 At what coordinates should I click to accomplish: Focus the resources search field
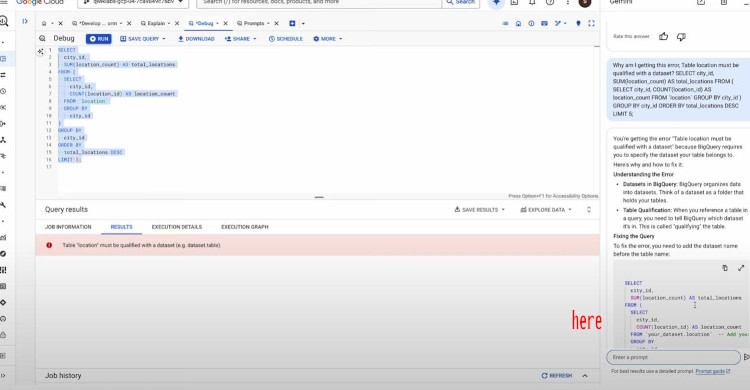(x=319, y=3)
